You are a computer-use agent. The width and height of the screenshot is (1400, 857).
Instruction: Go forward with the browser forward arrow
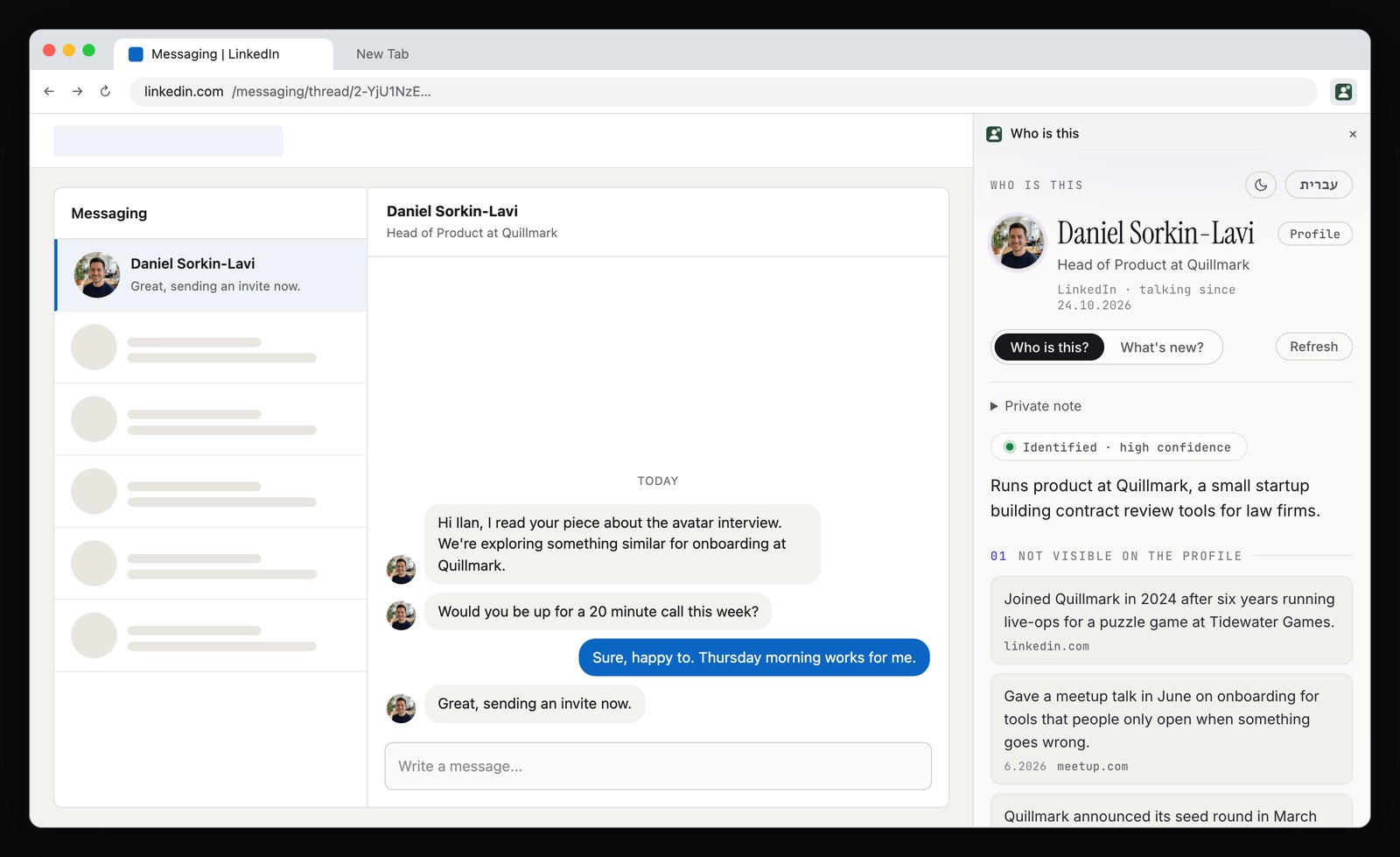[x=78, y=91]
